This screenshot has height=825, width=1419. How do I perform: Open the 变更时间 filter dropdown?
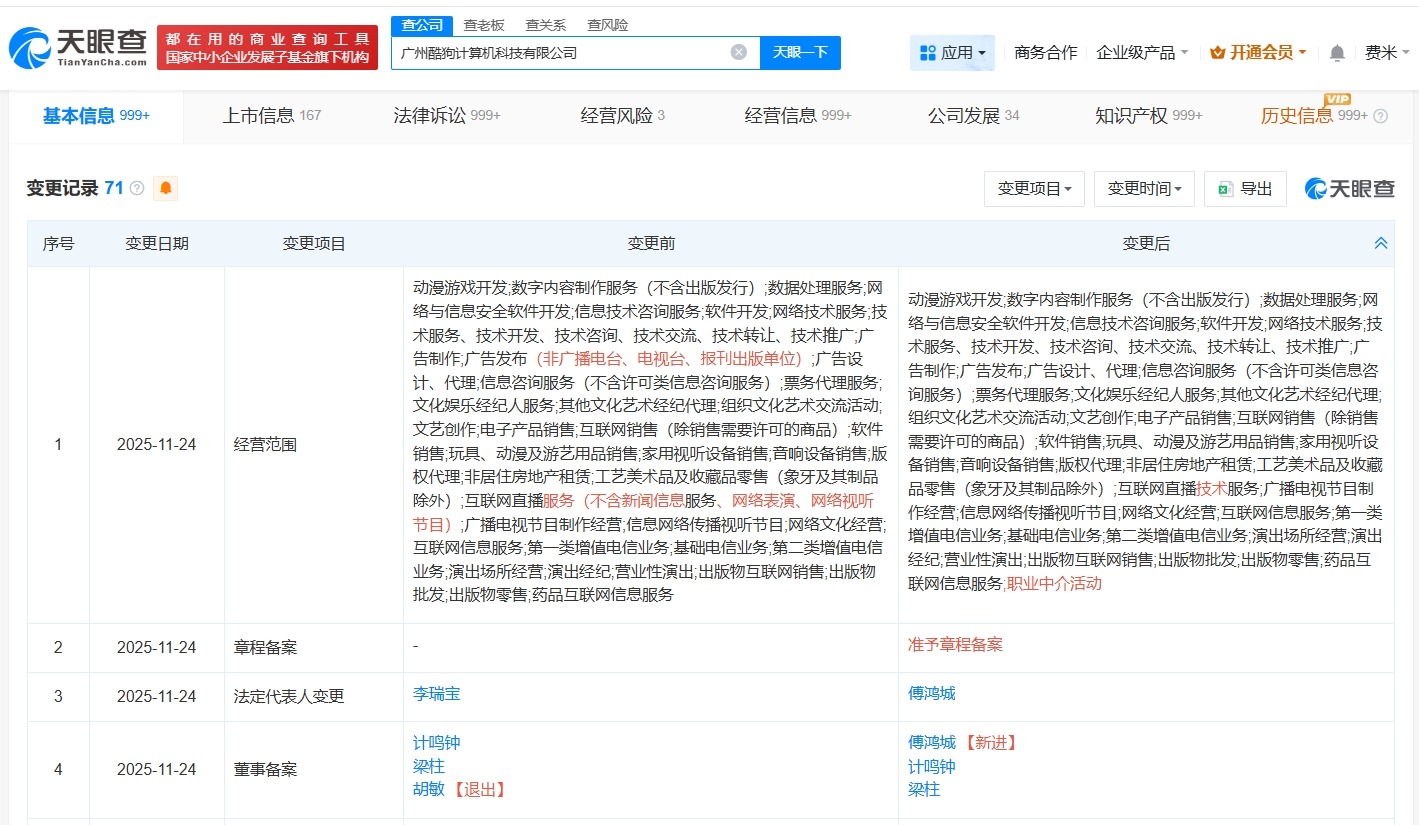tap(1144, 189)
